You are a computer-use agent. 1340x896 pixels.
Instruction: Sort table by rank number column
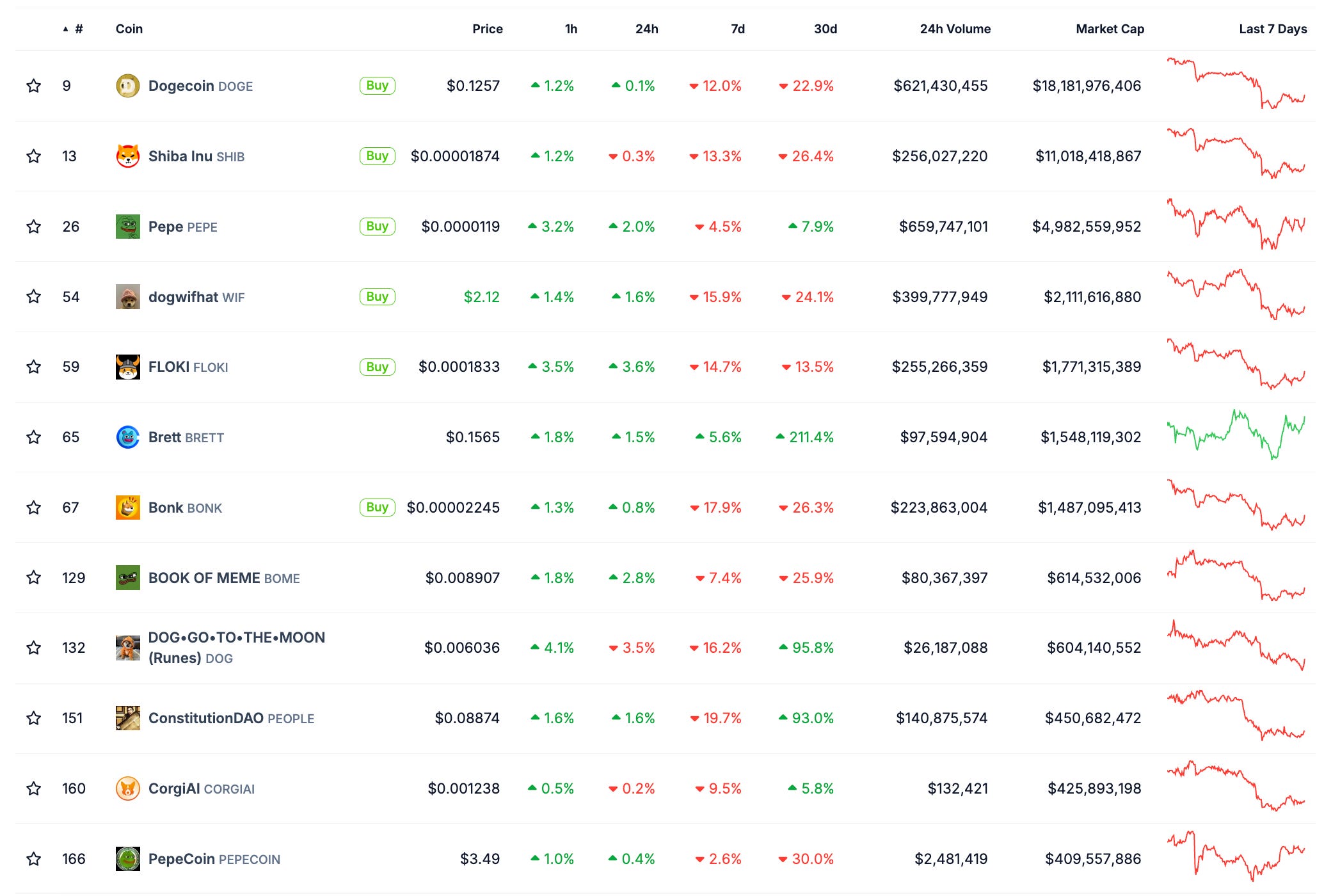point(78,29)
